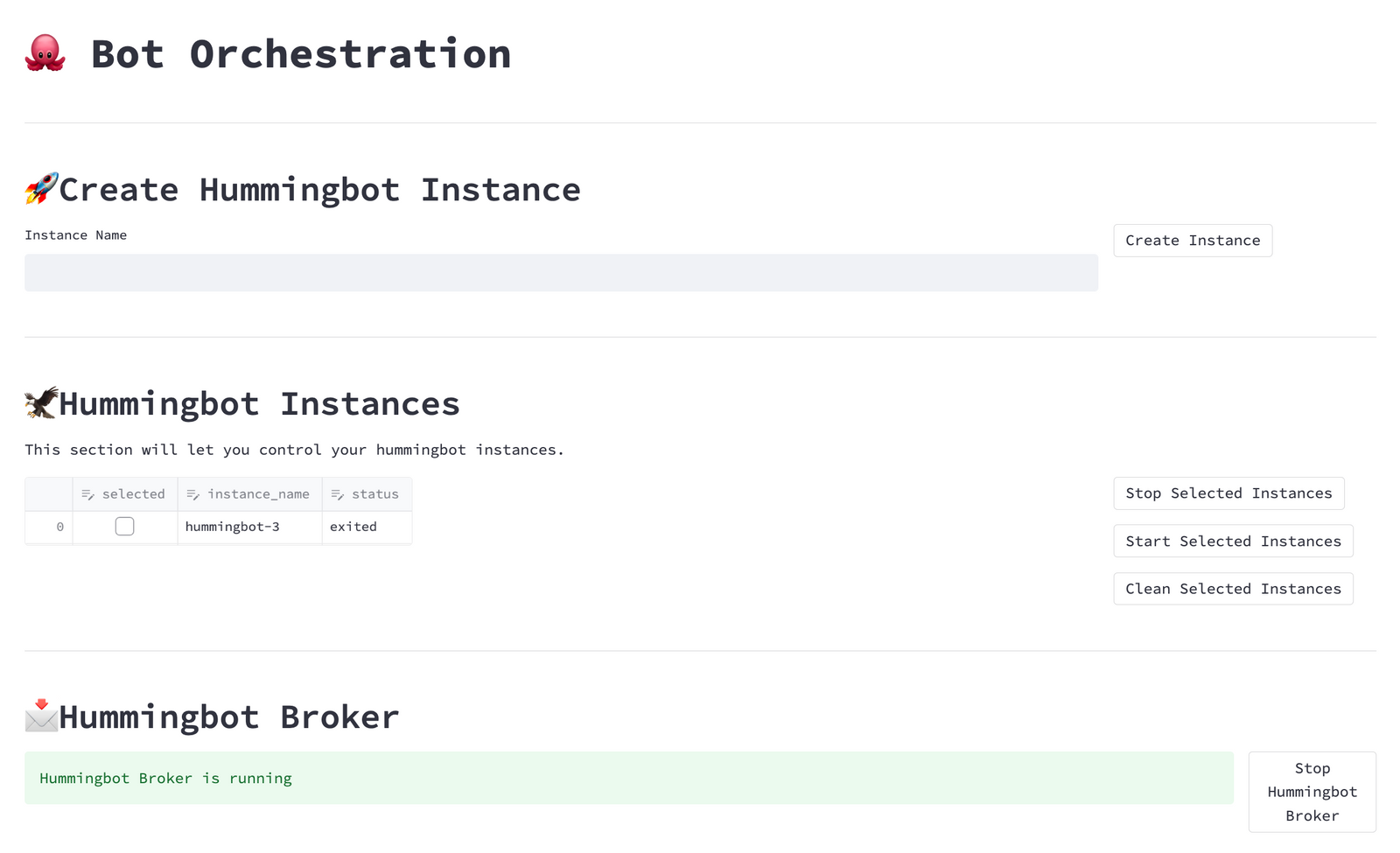Click the edit icon in the instance_name column header
This screenshot has width=1400, height=853.
point(193,494)
